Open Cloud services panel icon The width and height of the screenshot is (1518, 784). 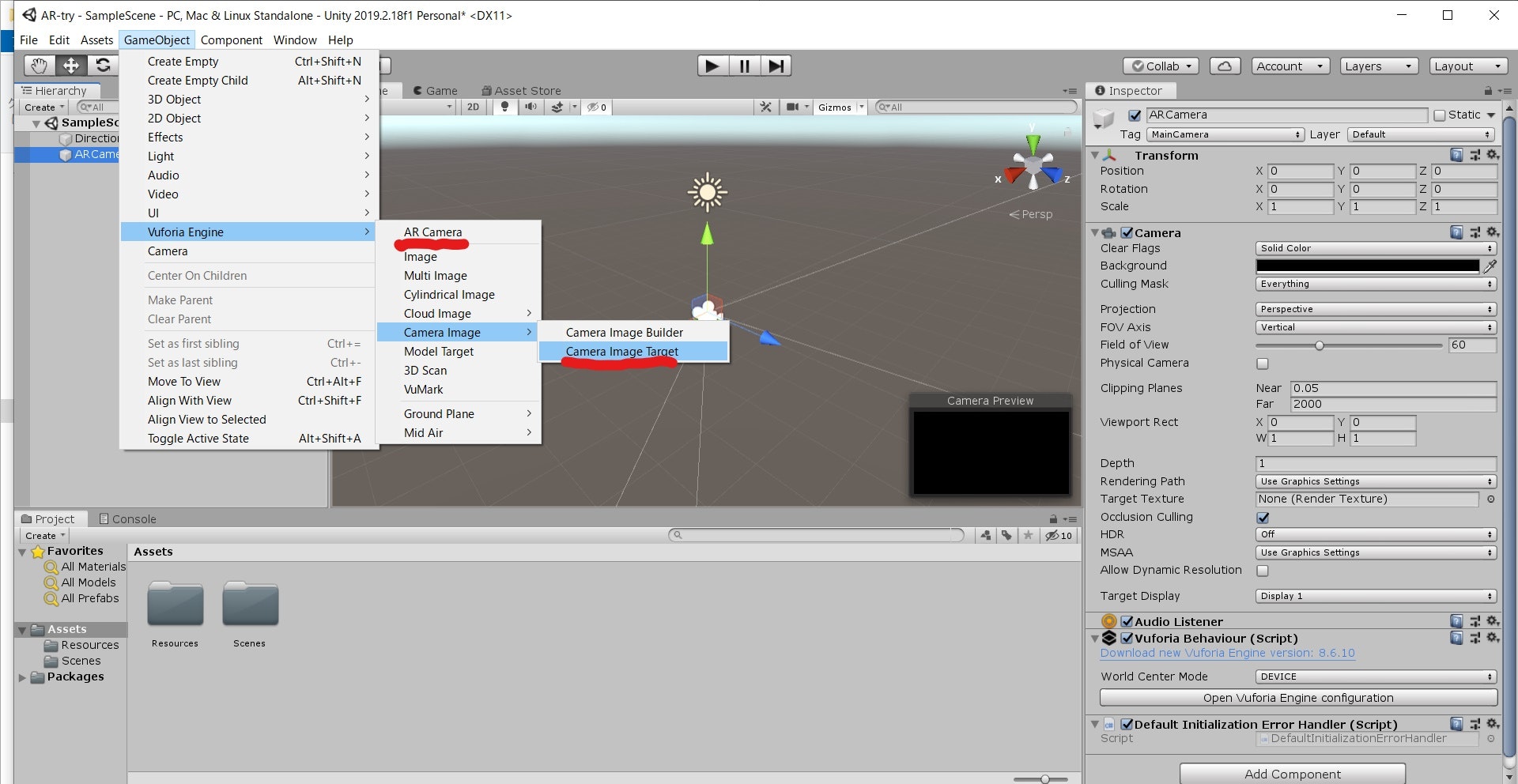pyautogui.click(x=1224, y=66)
